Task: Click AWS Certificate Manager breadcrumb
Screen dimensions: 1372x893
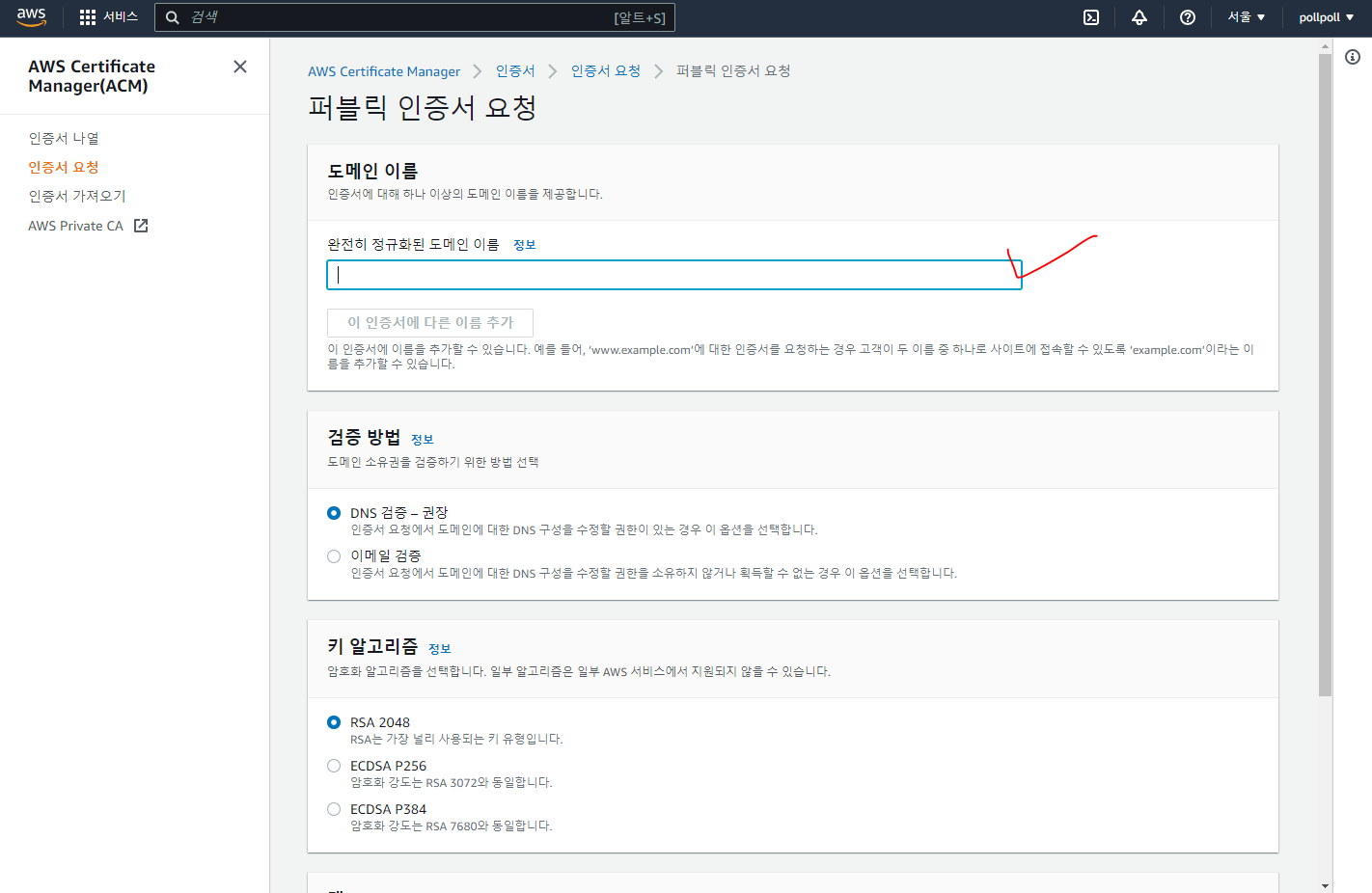Action: 384,71
